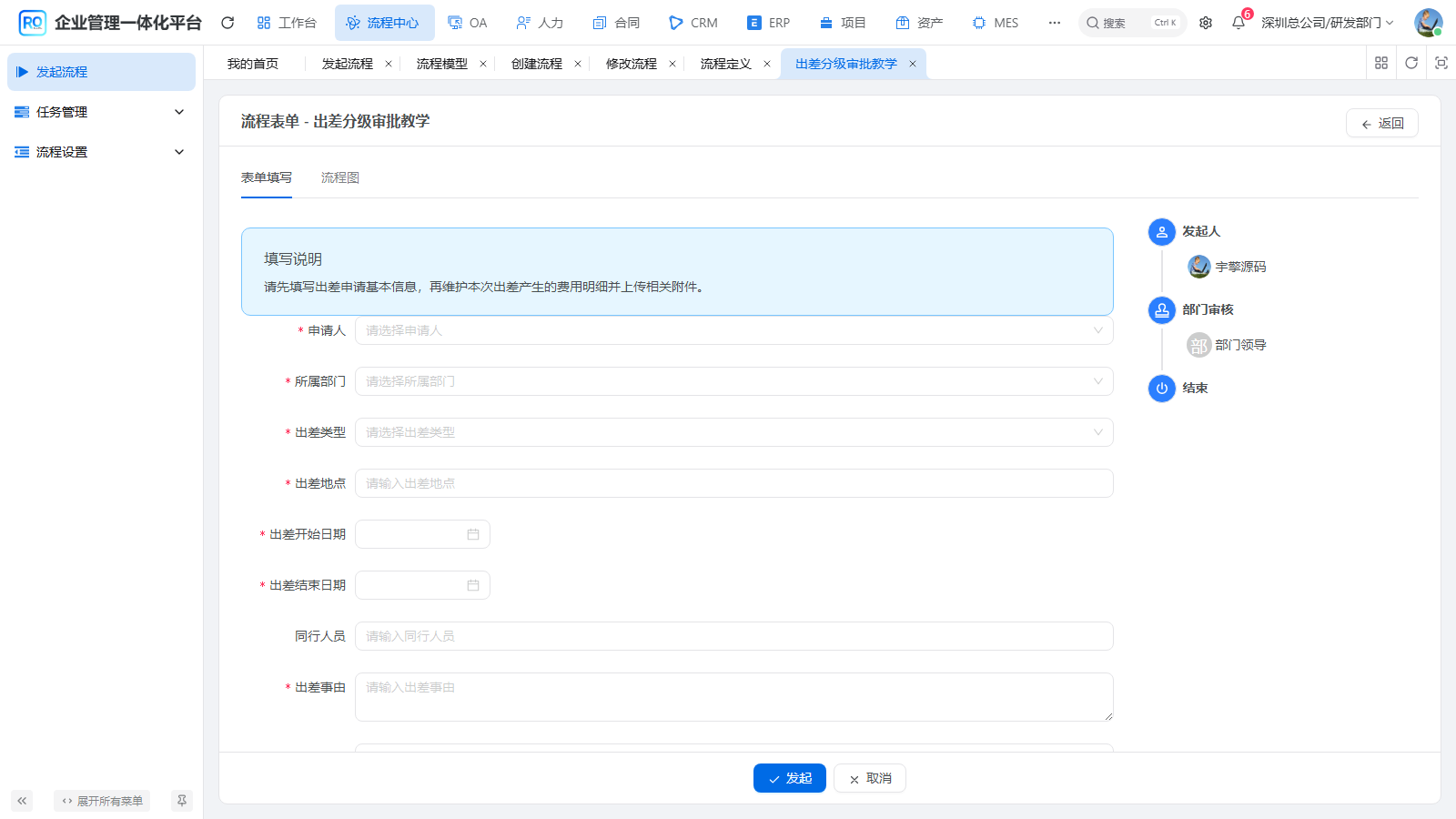Close the 修改流程 tab
1456x819 pixels.
coord(672,64)
